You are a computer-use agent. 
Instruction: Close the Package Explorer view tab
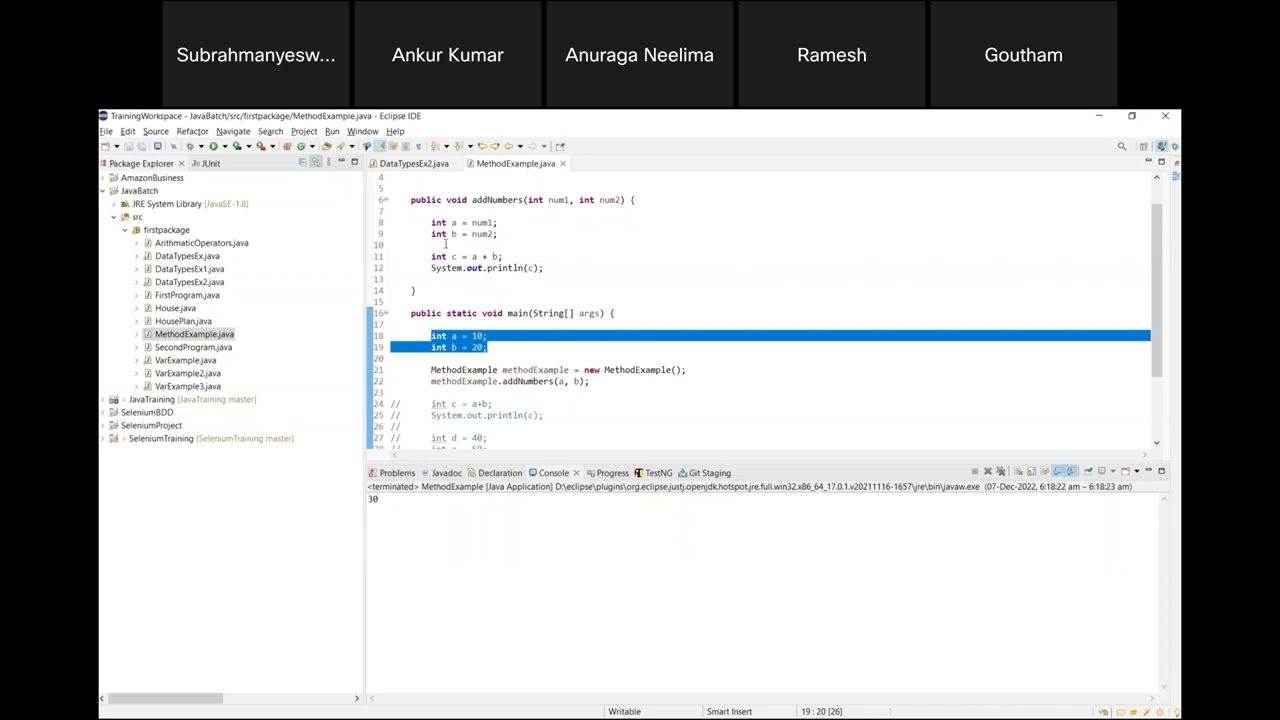pos(181,163)
